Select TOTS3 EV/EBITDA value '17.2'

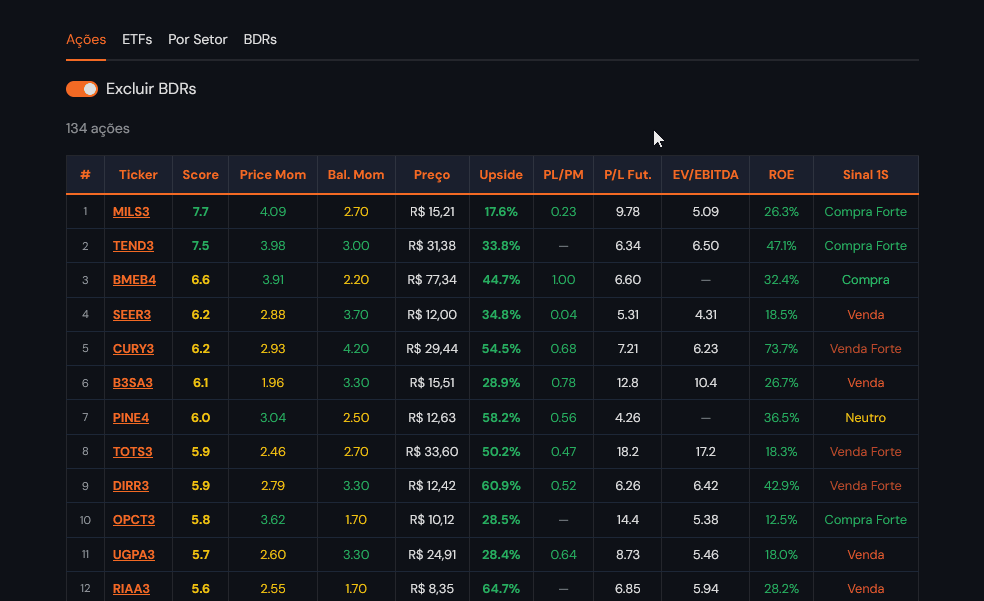click(x=705, y=452)
